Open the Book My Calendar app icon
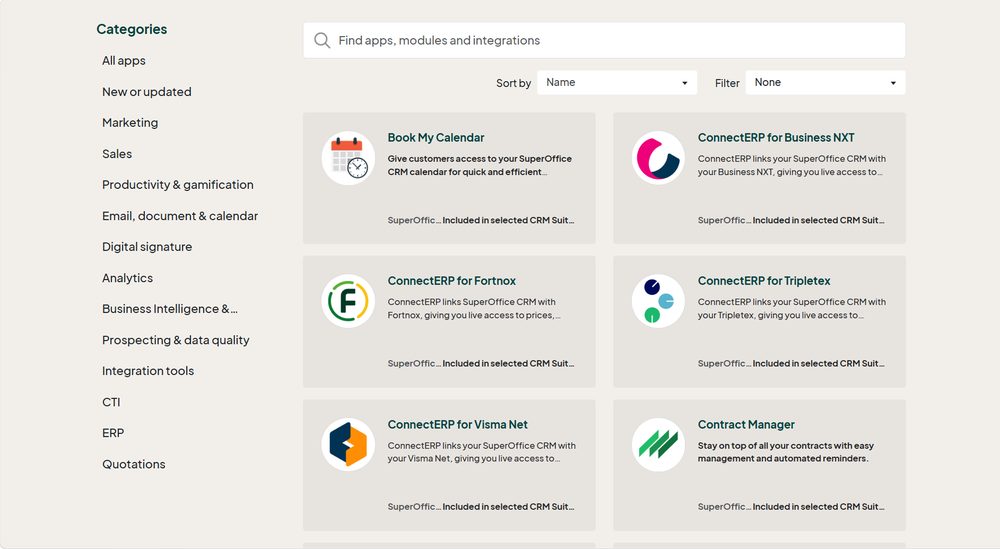 (348, 158)
